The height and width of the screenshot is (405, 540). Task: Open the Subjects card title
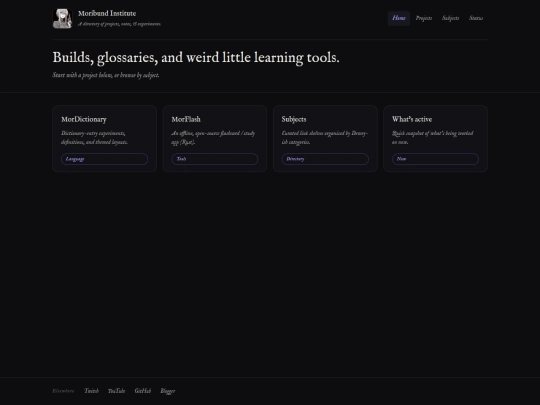click(294, 120)
